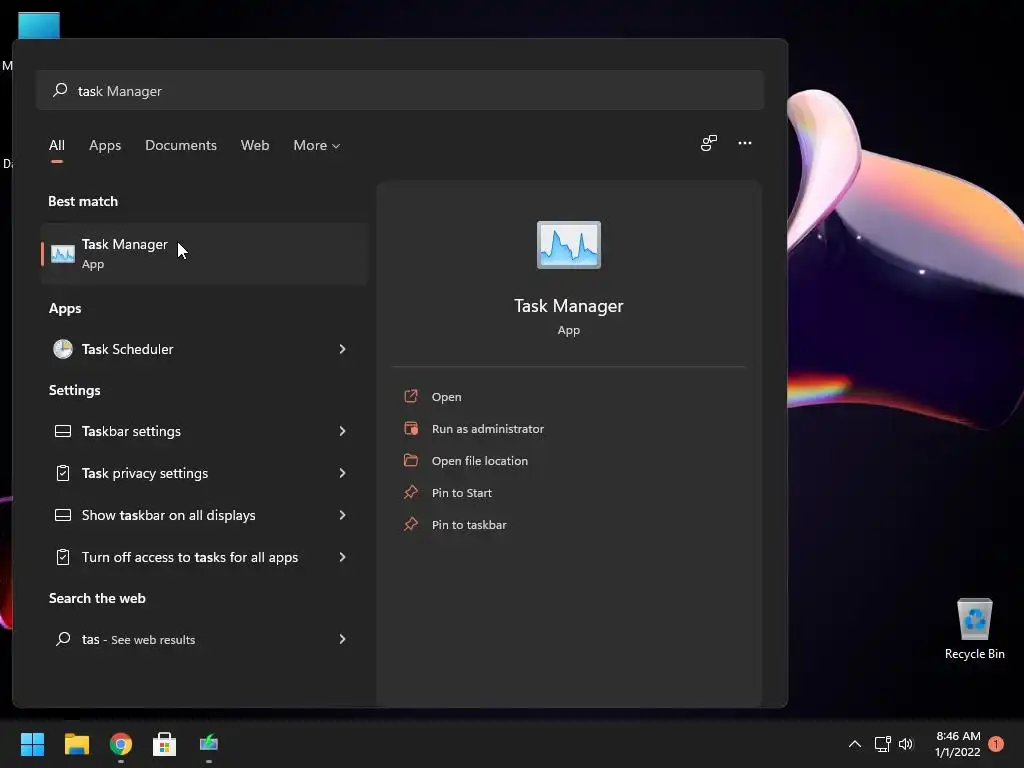This screenshot has height=768, width=1024.
Task: Open Taskbar settings result
Action: click(x=204, y=431)
